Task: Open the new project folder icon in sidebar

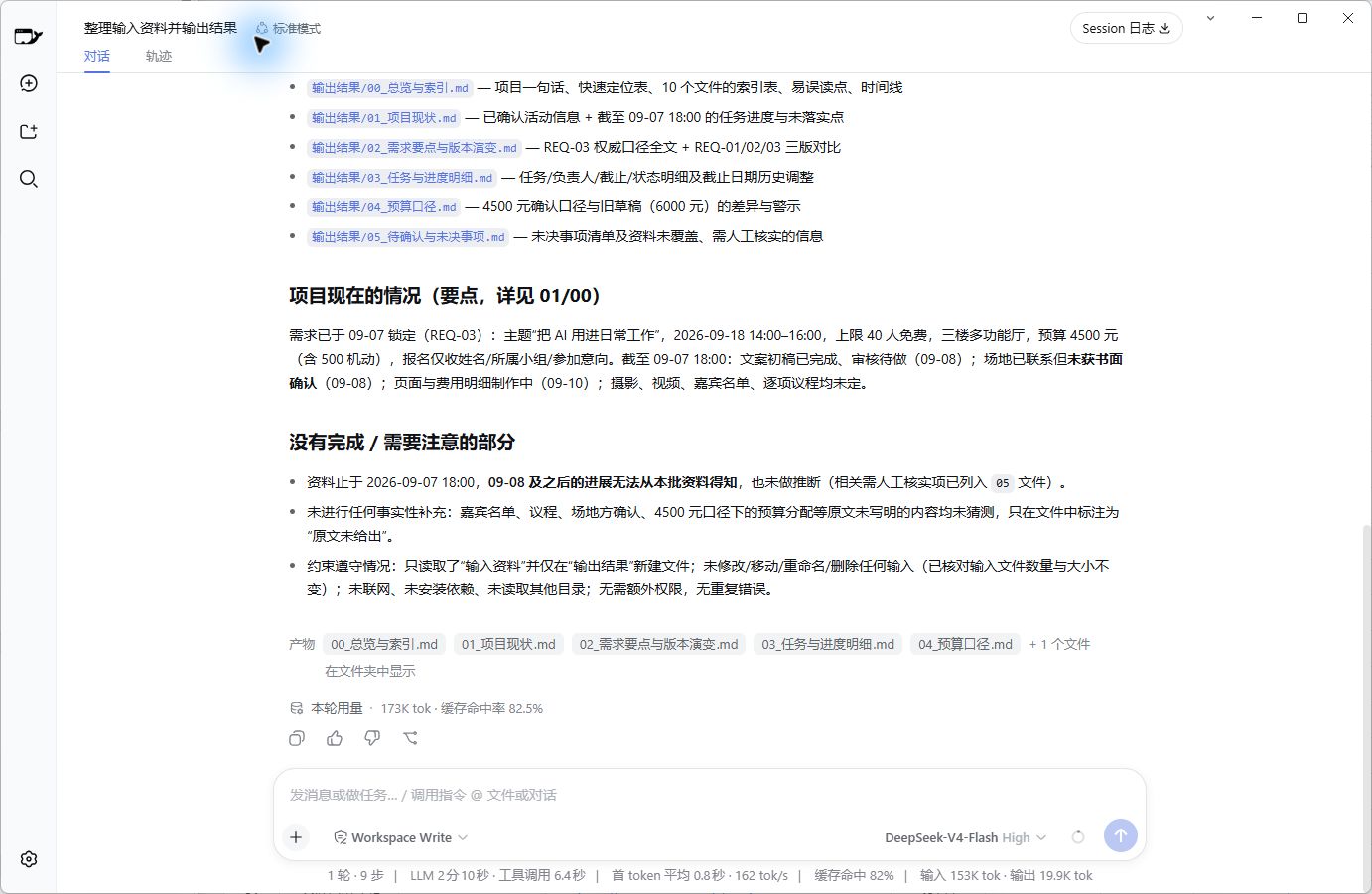Action: point(29,131)
